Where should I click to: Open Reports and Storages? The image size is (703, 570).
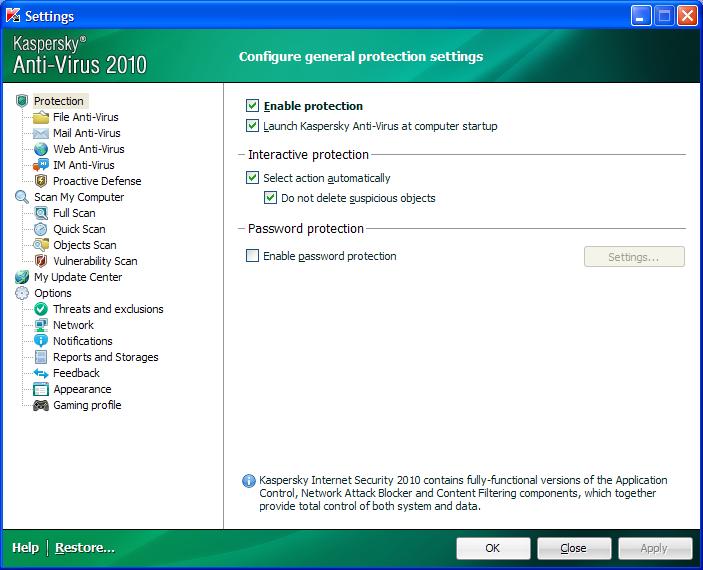pos(105,357)
